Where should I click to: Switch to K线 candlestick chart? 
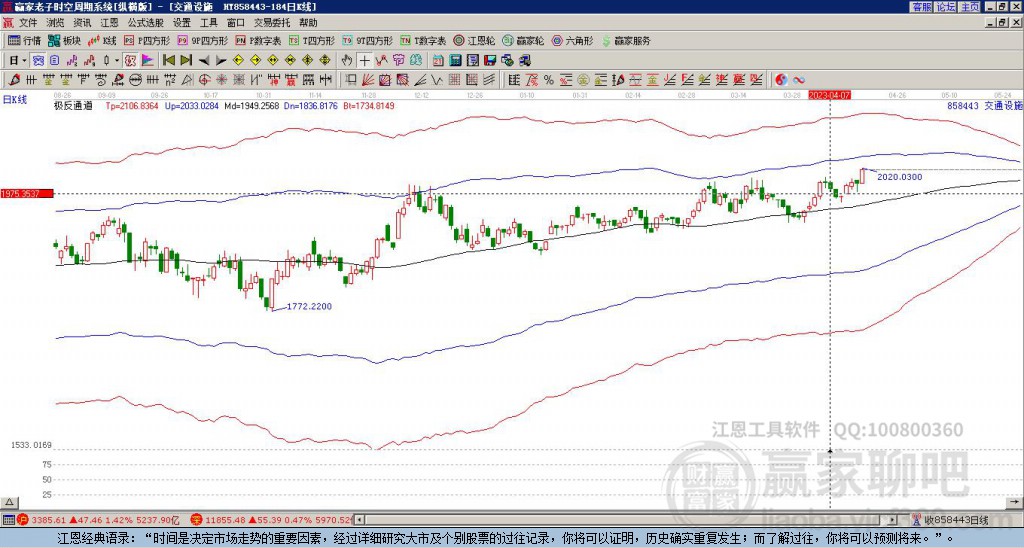tap(102, 40)
